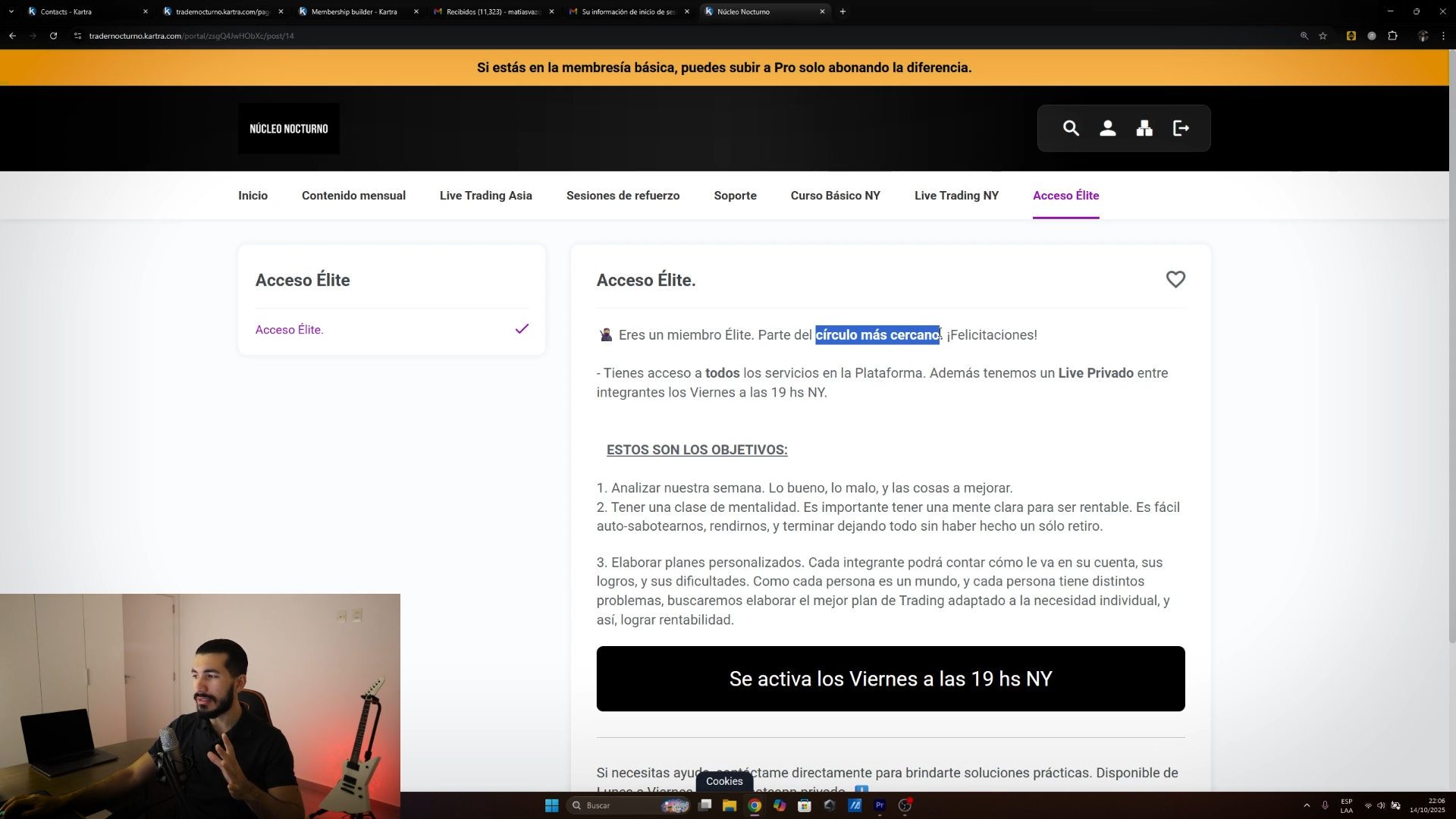Open the portal search icon
The image size is (1456, 819).
[1071, 128]
